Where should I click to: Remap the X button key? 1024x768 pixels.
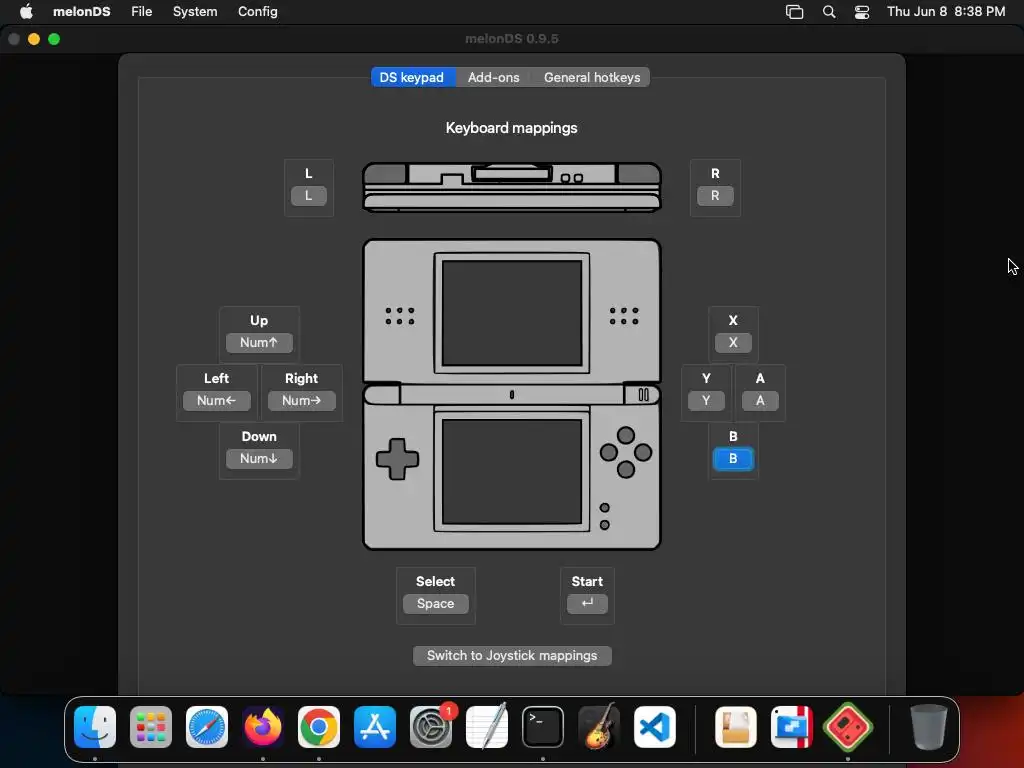pyautogui.click(x=733, y=343)
